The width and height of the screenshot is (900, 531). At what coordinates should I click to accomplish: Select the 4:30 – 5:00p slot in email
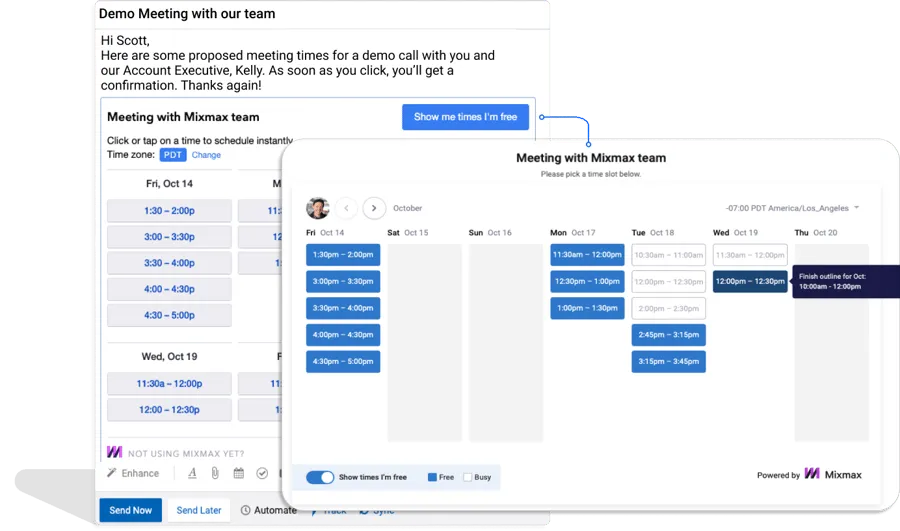coord(169,315)
